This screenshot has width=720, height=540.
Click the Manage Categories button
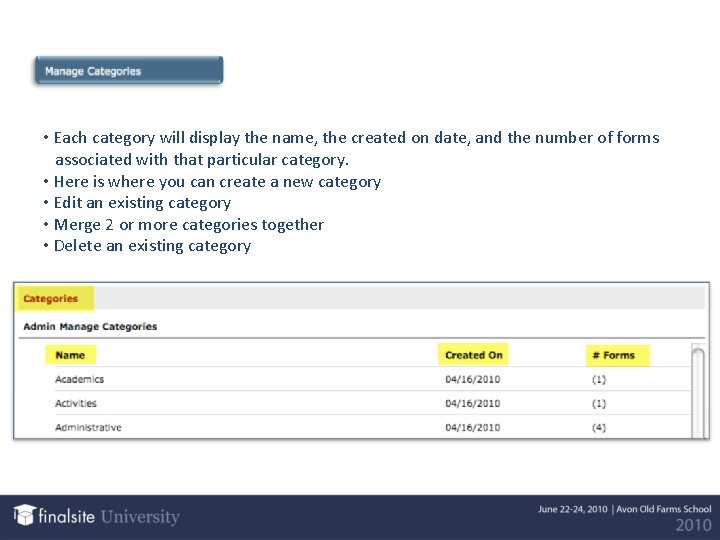coord(129,70)
